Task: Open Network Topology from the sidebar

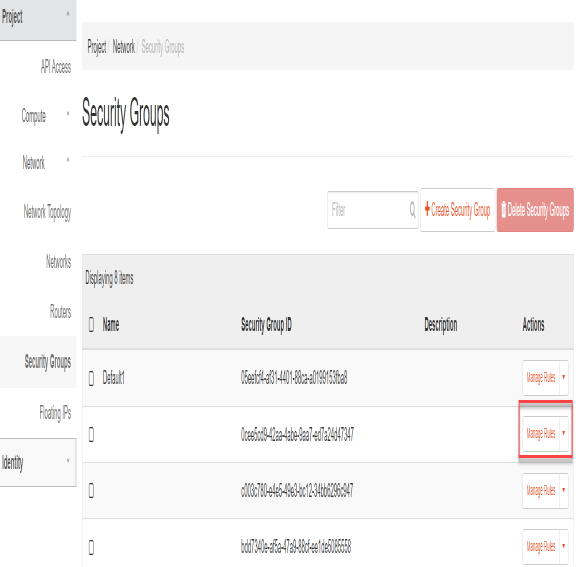Action: tap(47, 212)
